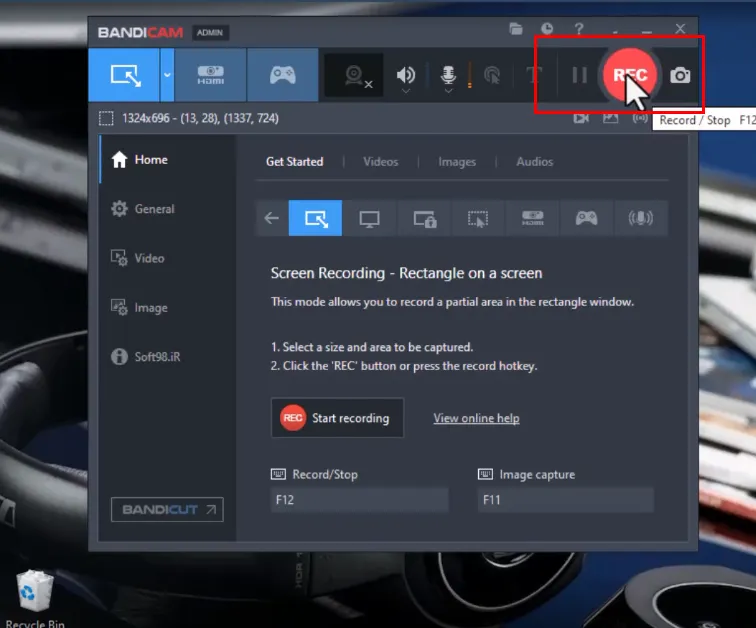
Task: Select rectangle mode in Get Started strip
Action: pos(315,218)
